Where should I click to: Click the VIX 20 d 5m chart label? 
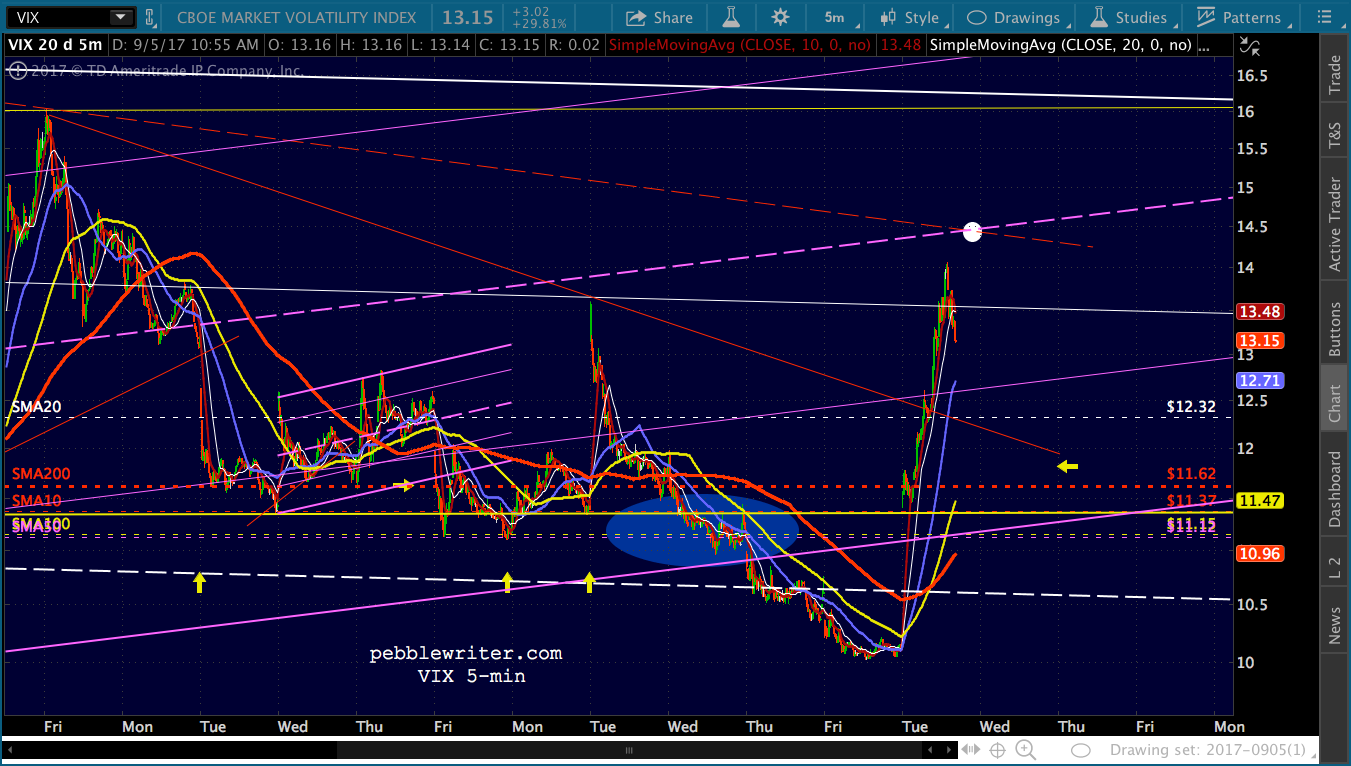coord(54,45)
